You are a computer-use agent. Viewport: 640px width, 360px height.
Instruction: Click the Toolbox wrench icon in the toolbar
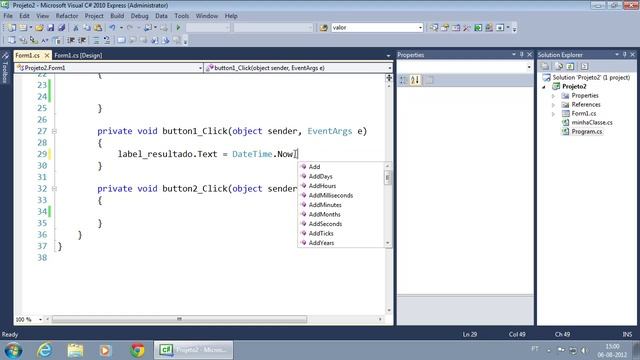point(467,28)
